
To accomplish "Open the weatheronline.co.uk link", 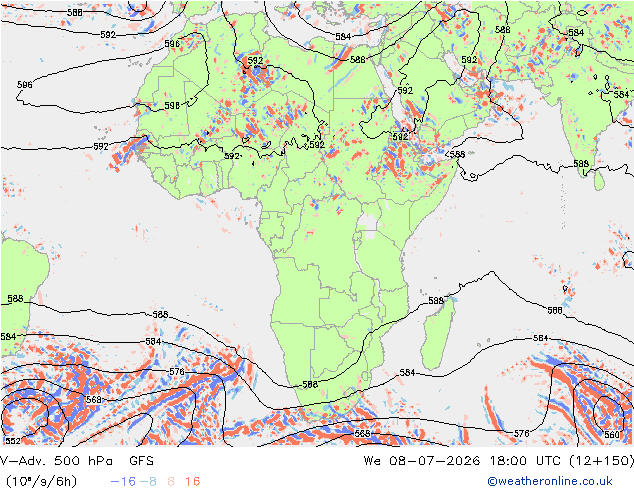I will click(x=550, y=481).
